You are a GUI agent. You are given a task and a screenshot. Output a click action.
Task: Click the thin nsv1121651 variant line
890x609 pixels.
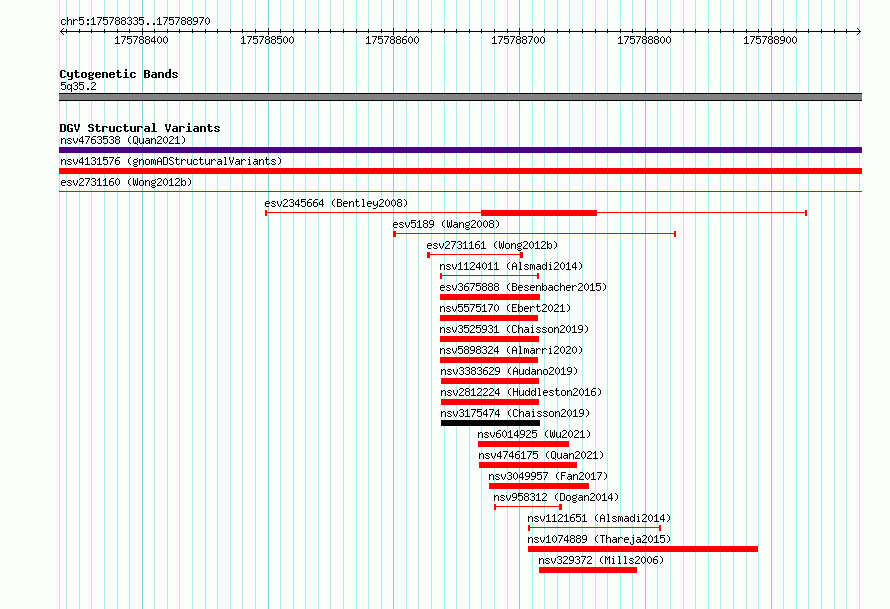(594, 528)
